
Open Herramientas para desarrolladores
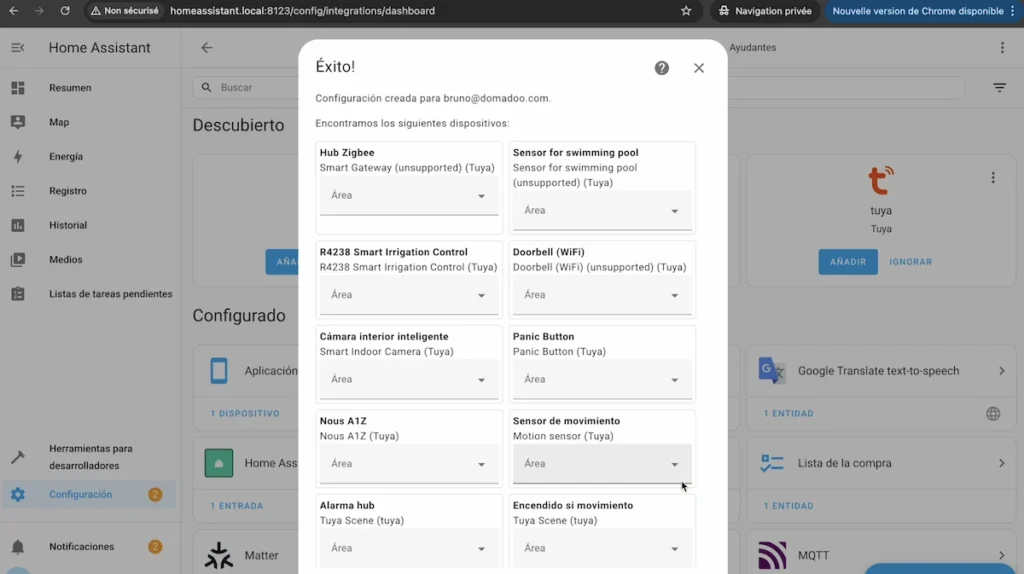[x=90, y=457]
